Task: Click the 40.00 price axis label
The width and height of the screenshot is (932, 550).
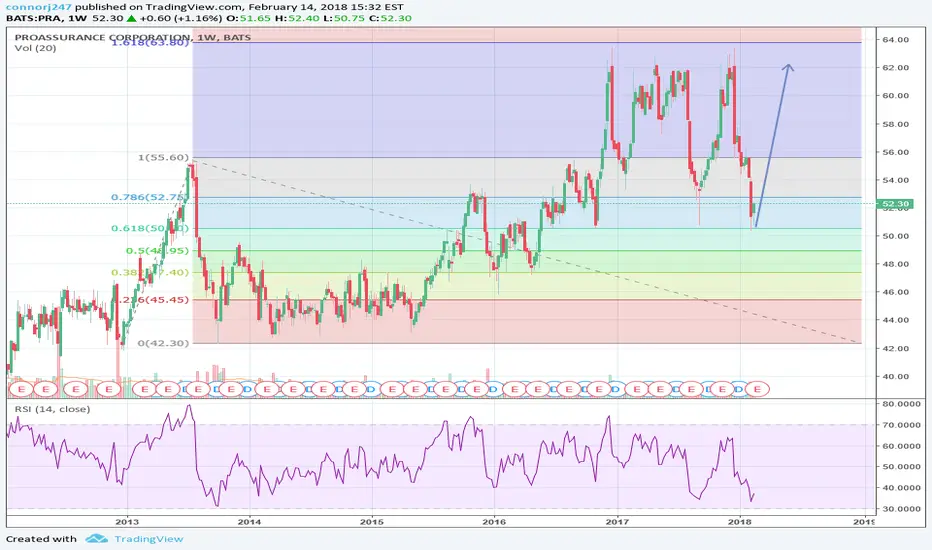Action: (895, 376)
